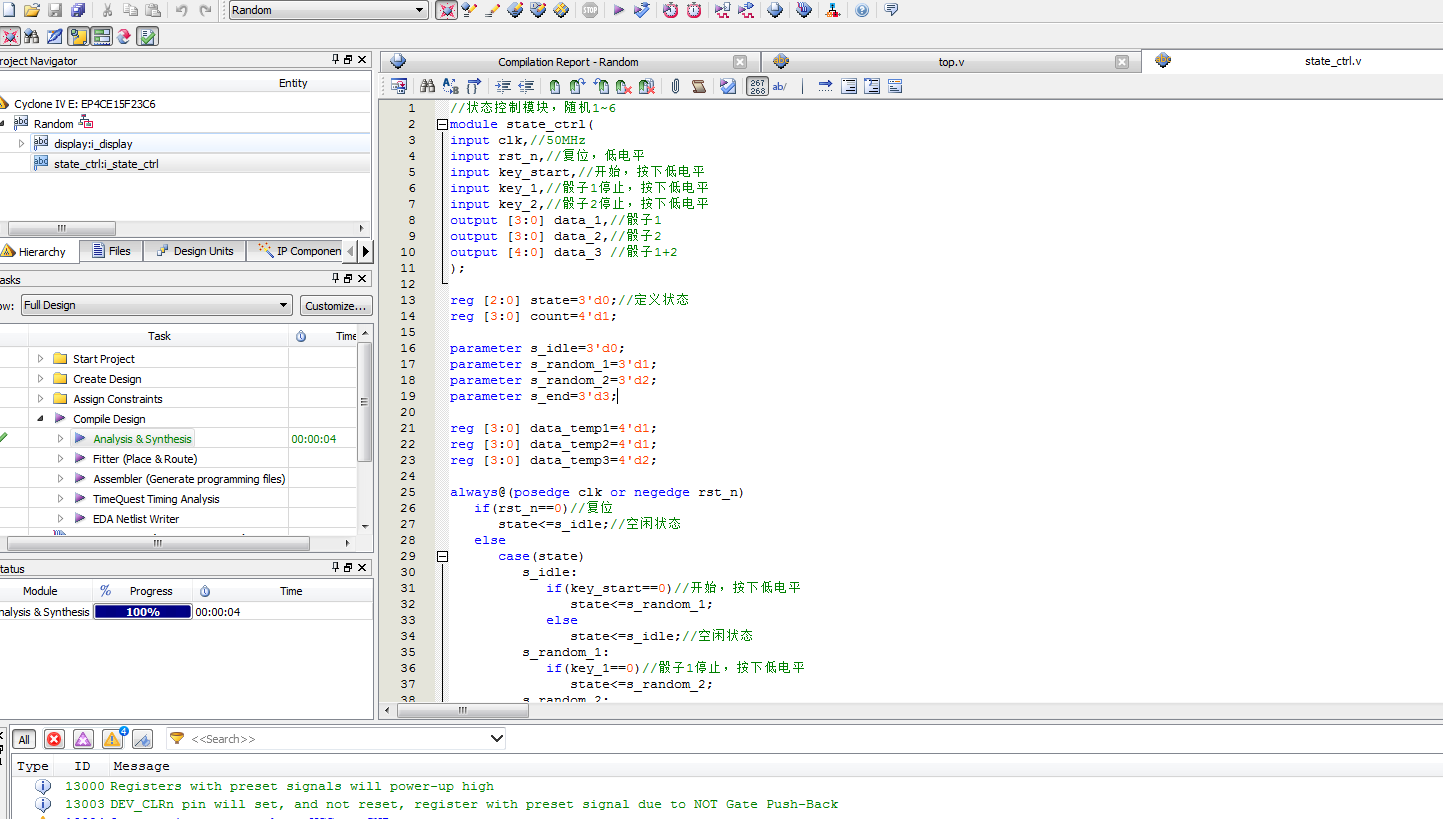The height and width of the screenshot is (819, 1443).
Task: Increase indent of selected code
Action: click(x=503, y=86)
